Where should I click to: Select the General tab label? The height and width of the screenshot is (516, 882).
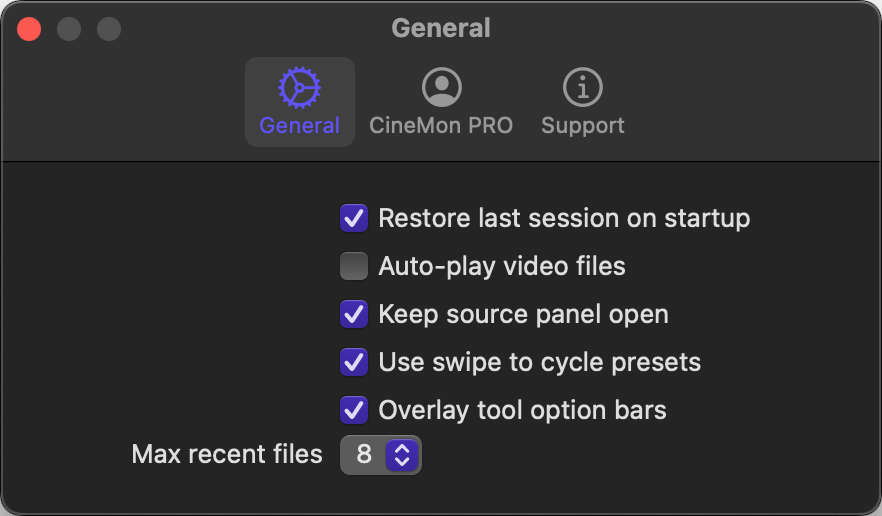tap(299, 126)
